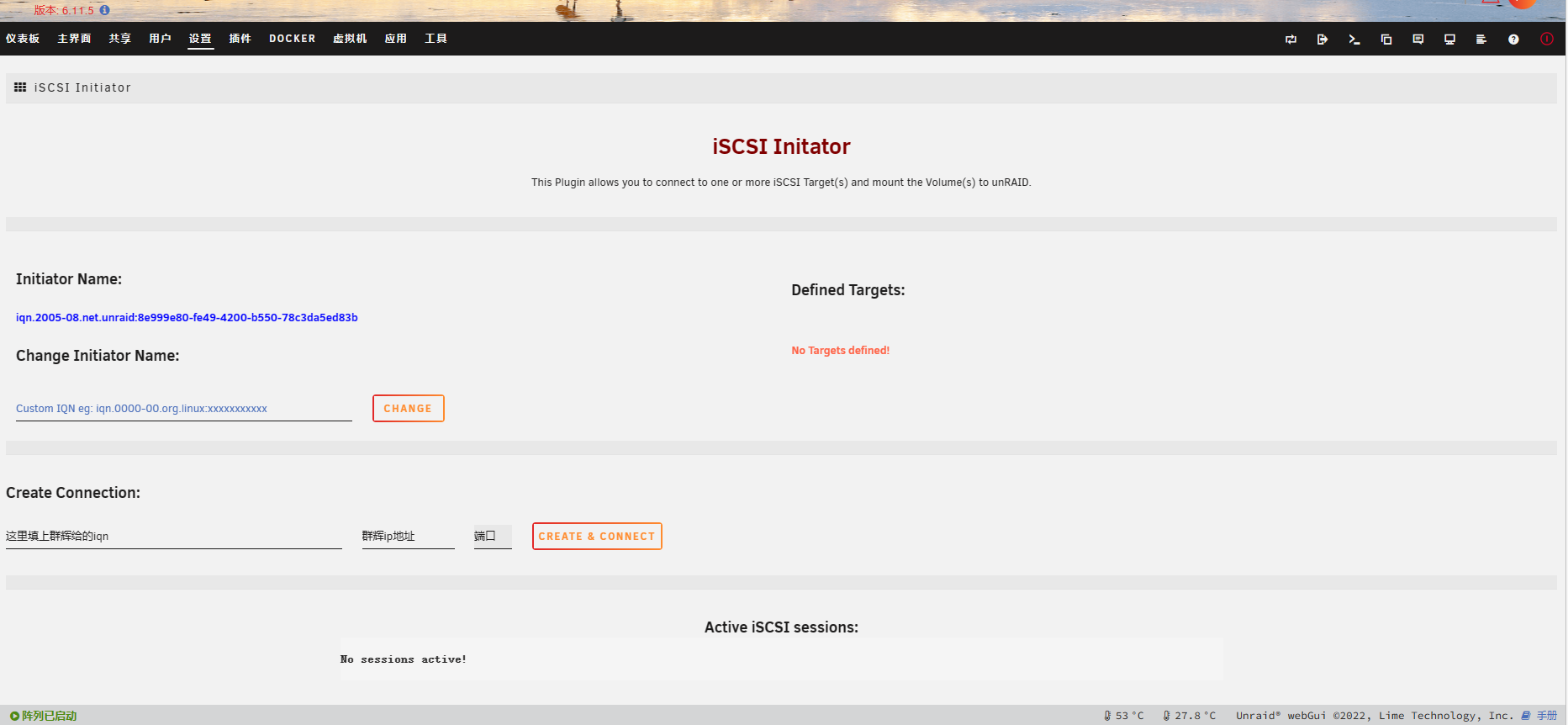
Task: Click the feedback speech bubble icon
Action: click(x=1418, y=40)
